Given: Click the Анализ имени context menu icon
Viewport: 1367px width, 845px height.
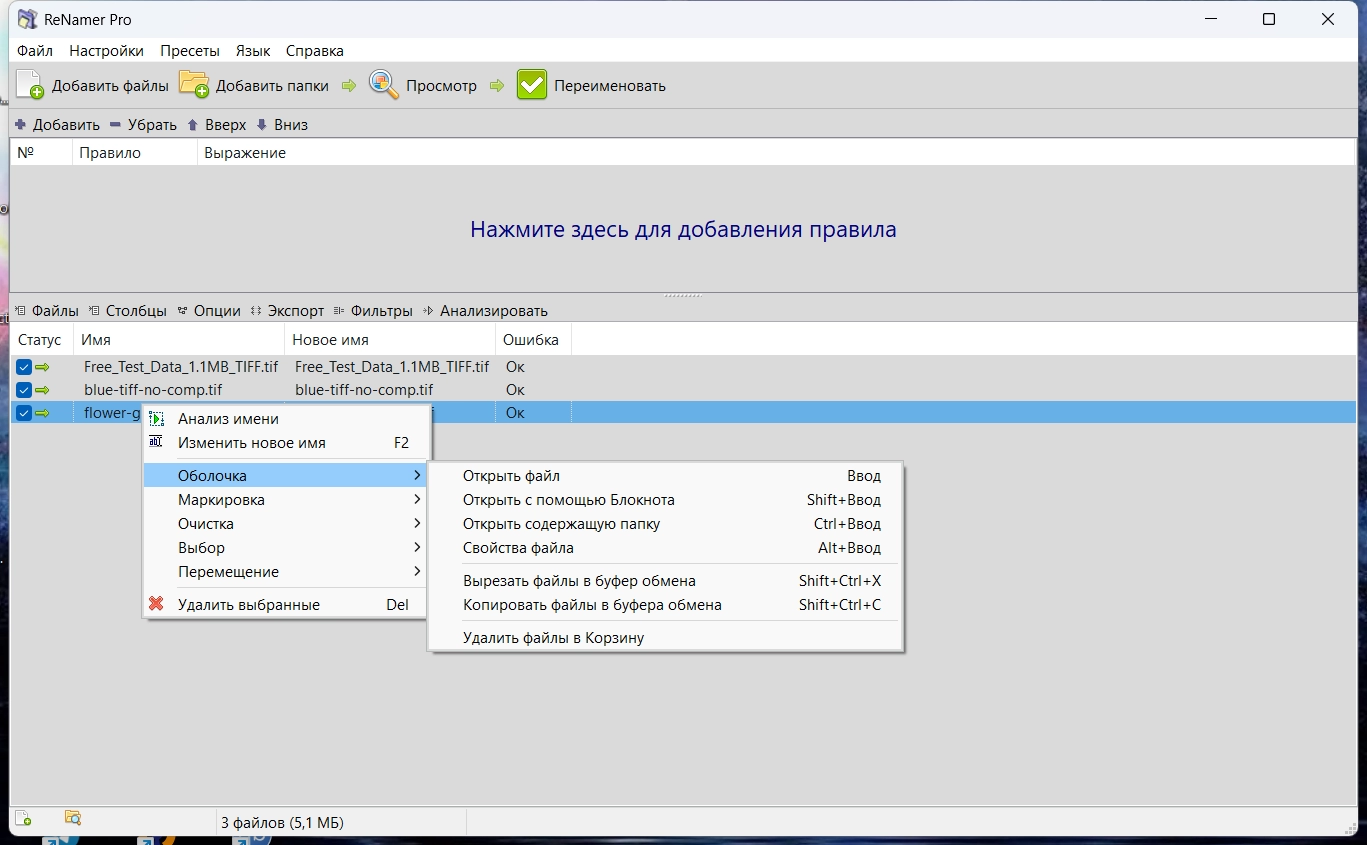Looking at the screenshot, I should pos(156,419).
